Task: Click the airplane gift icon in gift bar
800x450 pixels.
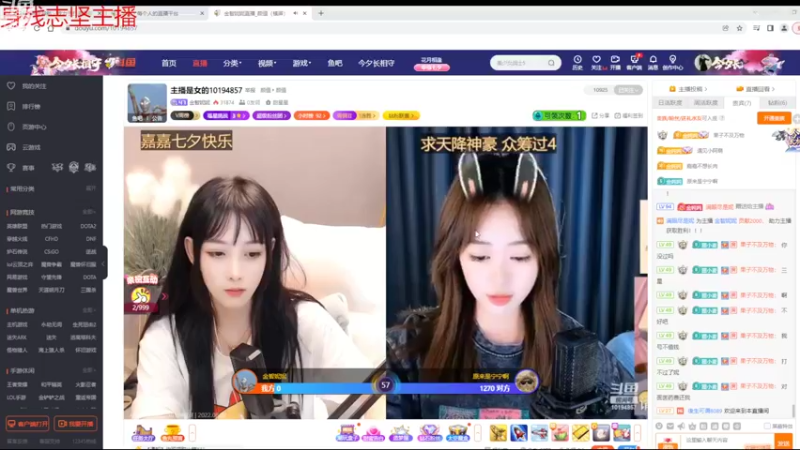Action: pyautogui.click(x=539, y=433)
